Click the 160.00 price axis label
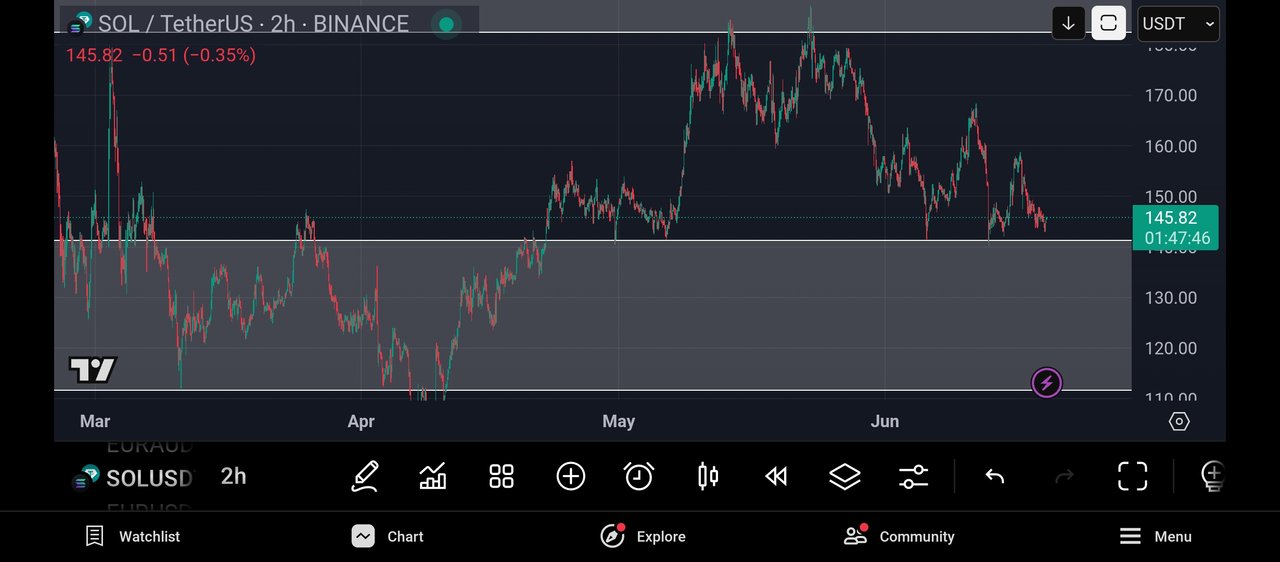This screenshot has width=1280, height=562. pyautogui.click(x=1171, y=146)
